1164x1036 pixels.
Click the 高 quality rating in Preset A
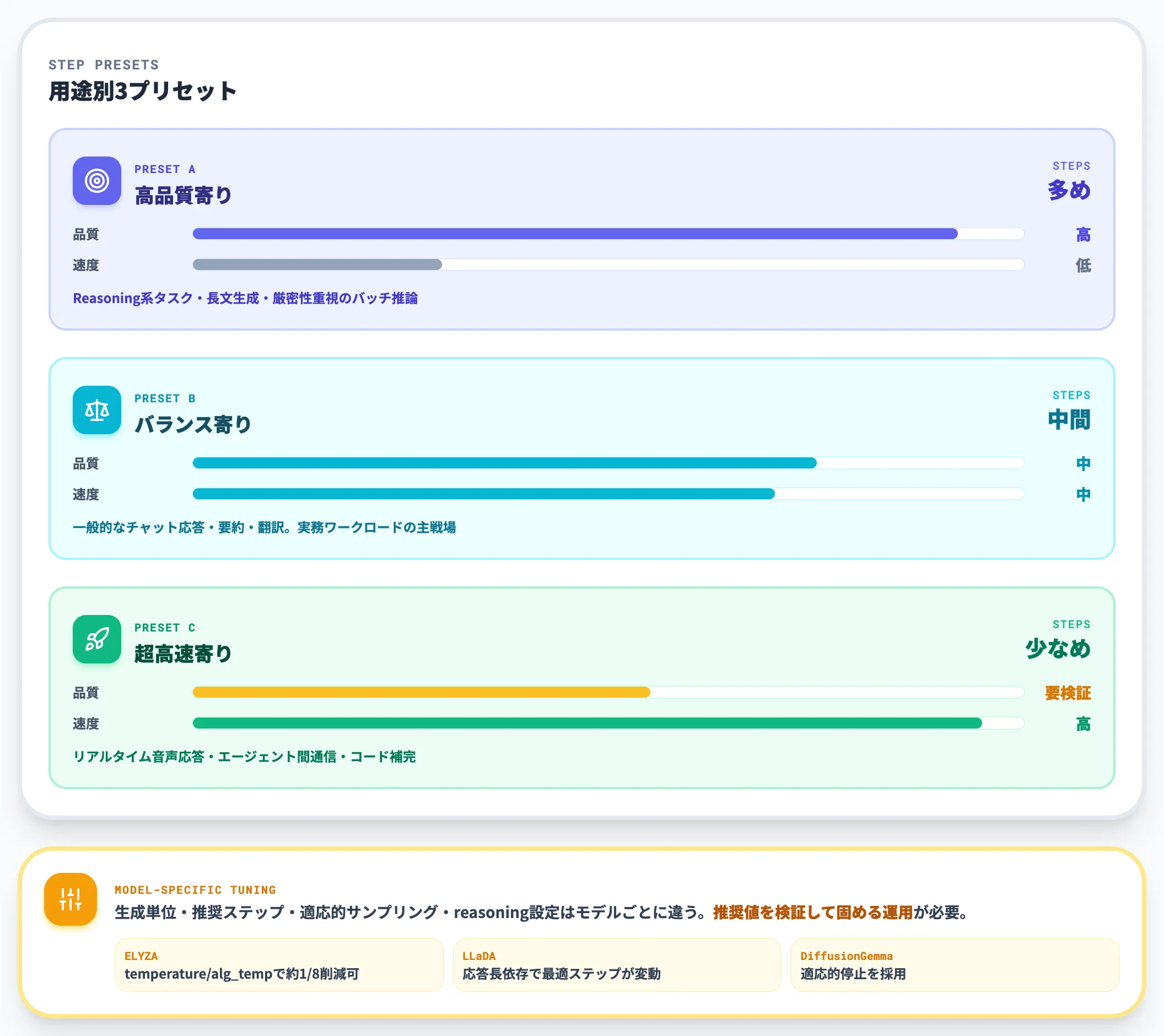pos(1083,234)
